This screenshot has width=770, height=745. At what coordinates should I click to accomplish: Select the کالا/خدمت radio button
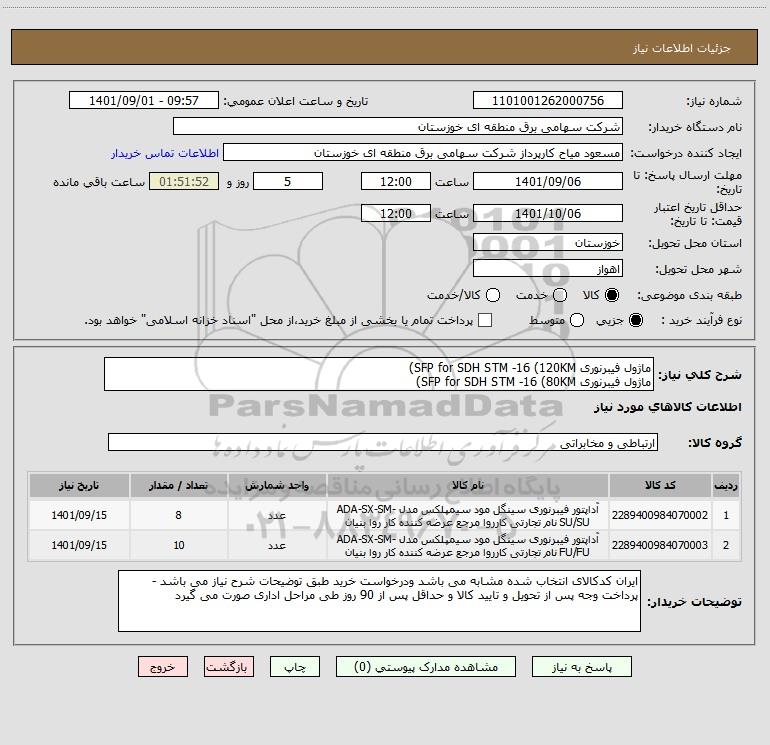(x=493, y=295)
